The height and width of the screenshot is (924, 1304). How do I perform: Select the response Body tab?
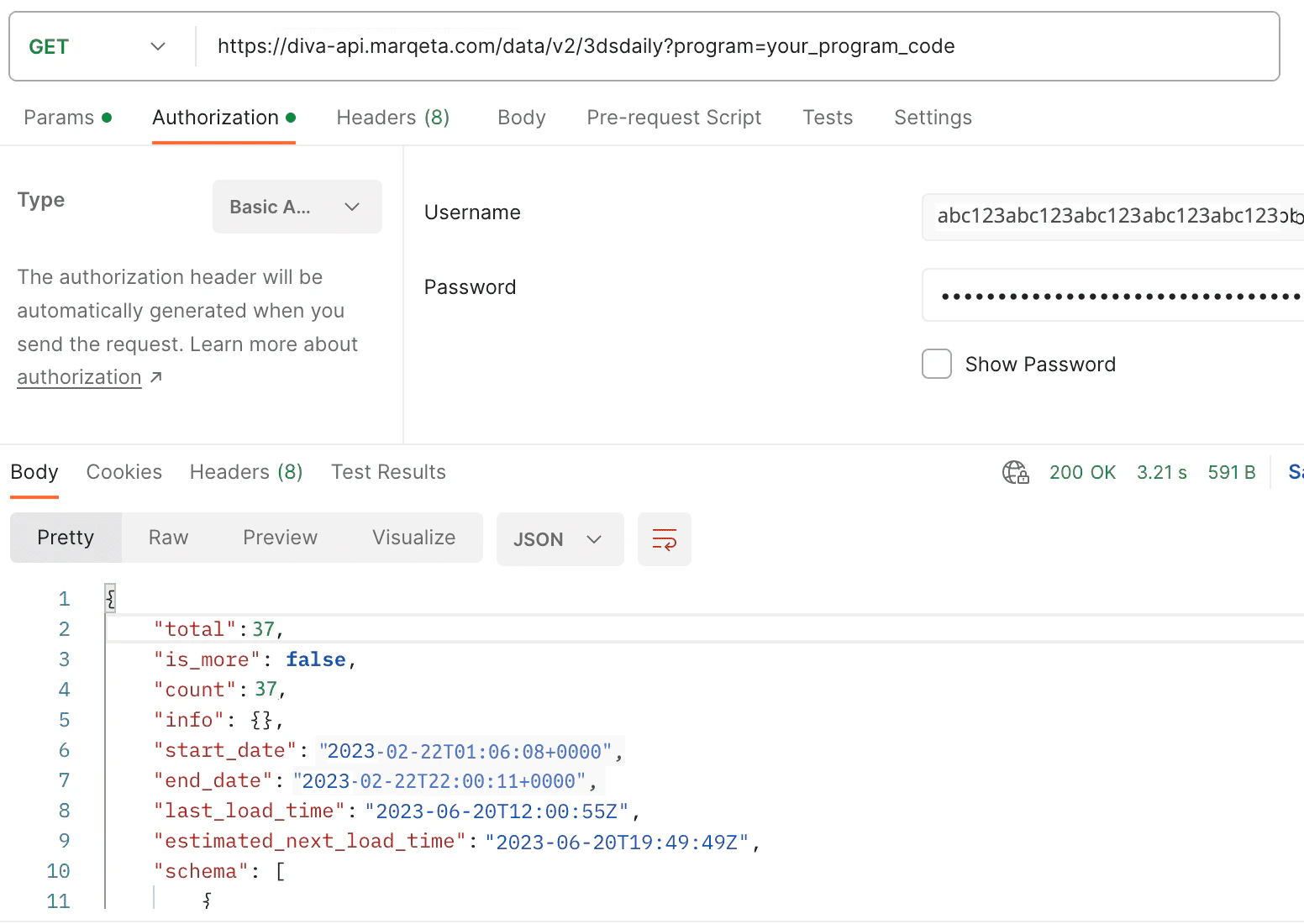click(x=34, y=472)
